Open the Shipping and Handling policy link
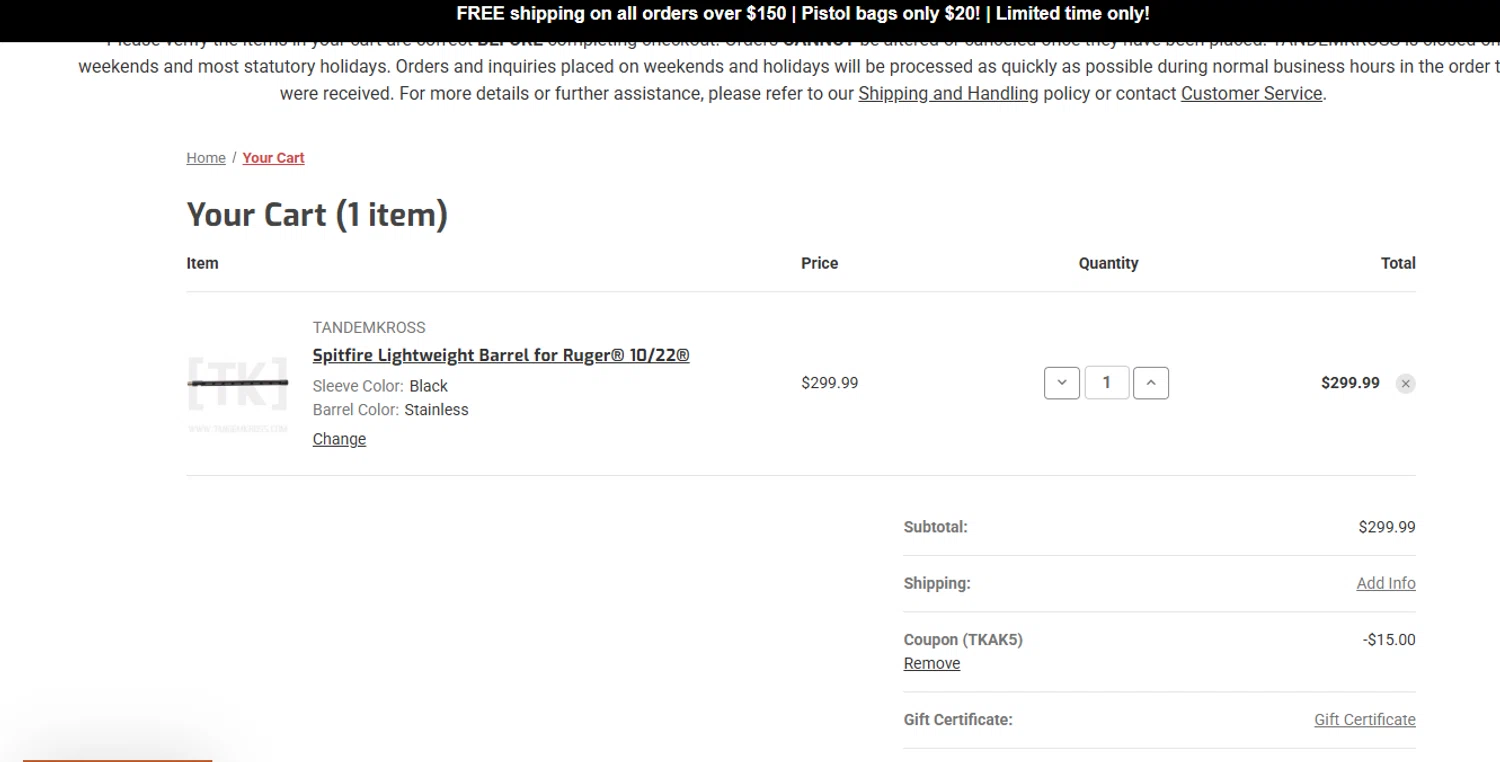 point(948,93)
